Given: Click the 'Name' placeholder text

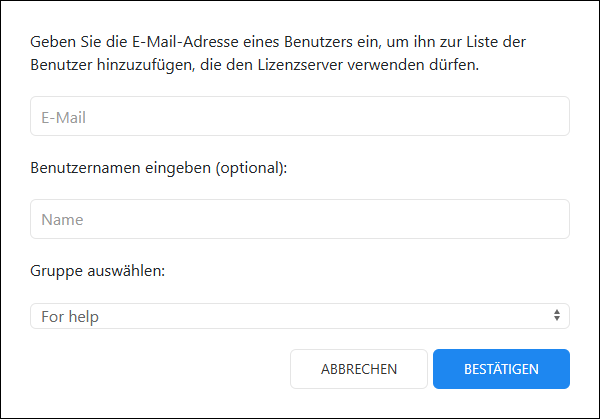Looking at the screenshot, I should click(x=62, y=220).
